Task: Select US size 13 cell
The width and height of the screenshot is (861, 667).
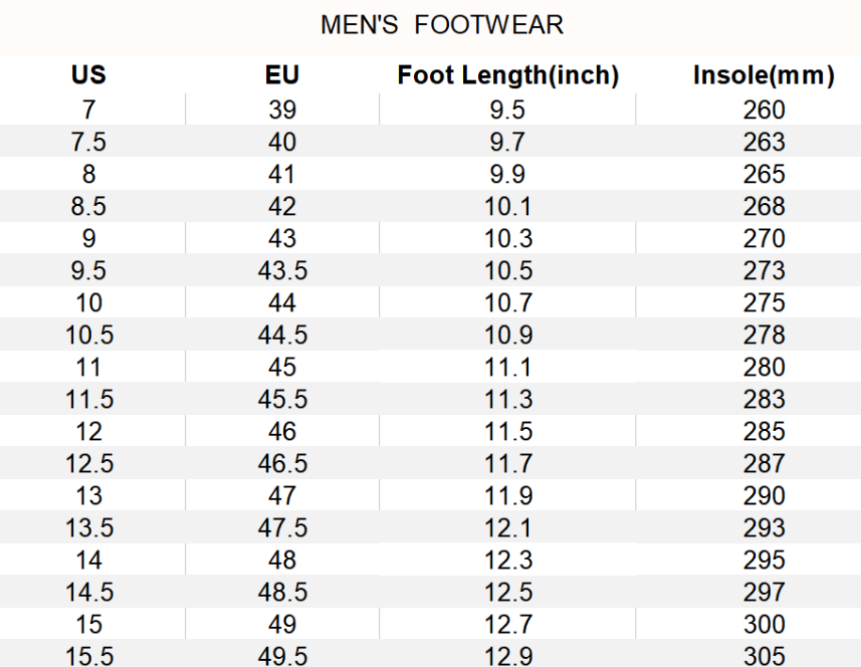Action: [x=88, y=496]
